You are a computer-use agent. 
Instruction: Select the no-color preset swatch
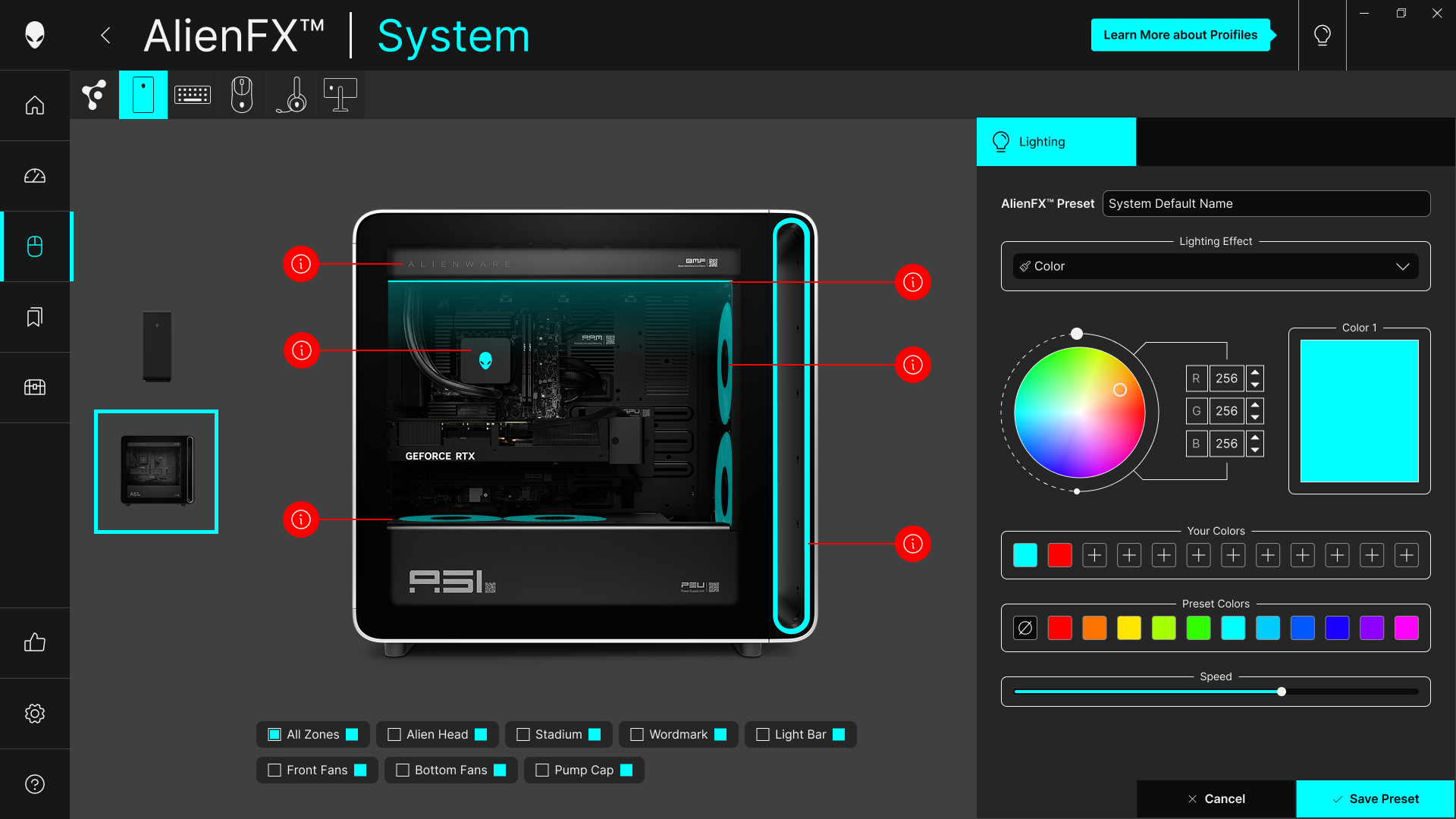click(1025, 628)
